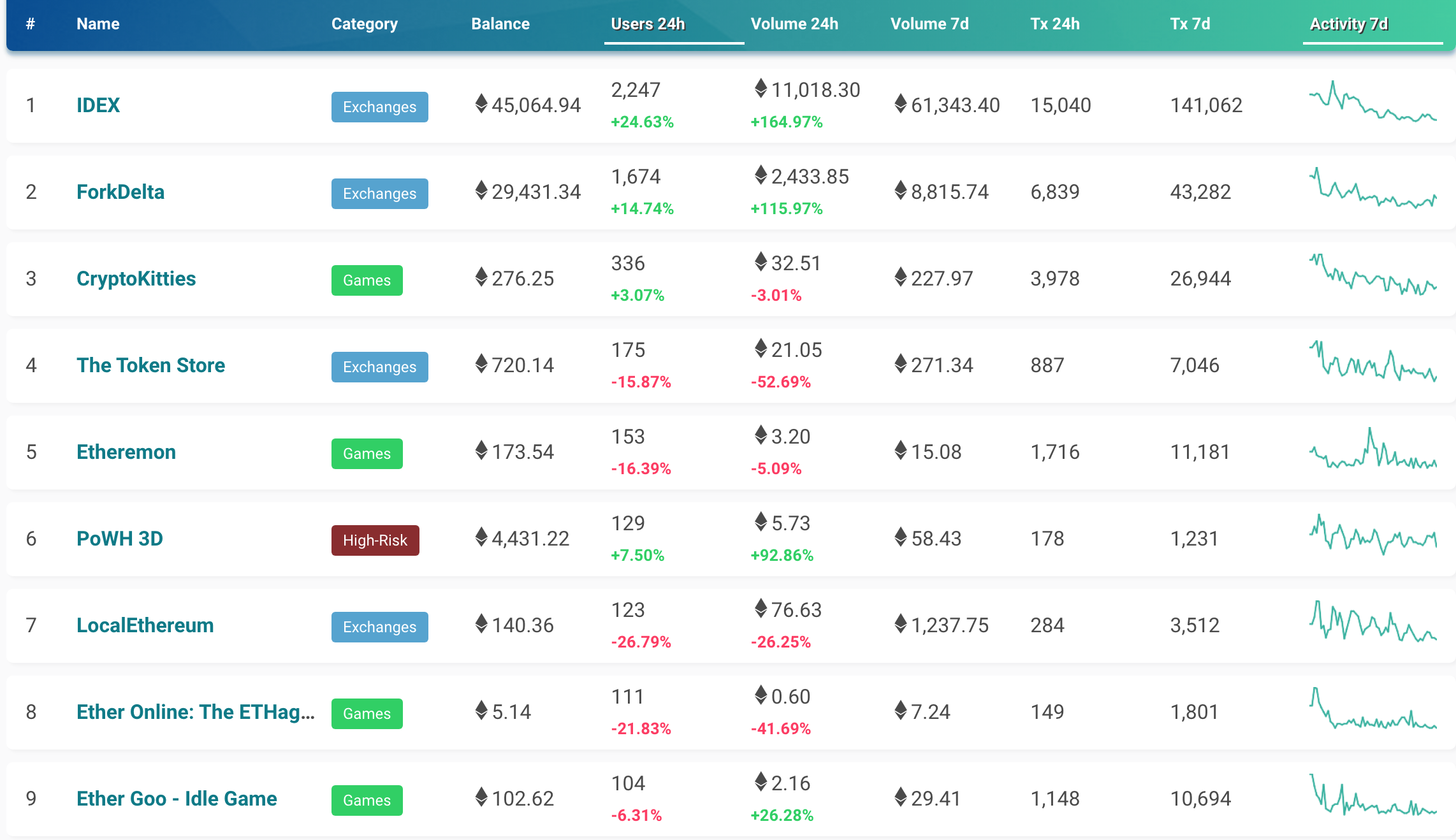Click The Token Store activity sparkline
Image resolution: width=1456 pixels, height=840 pixels.
tap(1373, 361)
